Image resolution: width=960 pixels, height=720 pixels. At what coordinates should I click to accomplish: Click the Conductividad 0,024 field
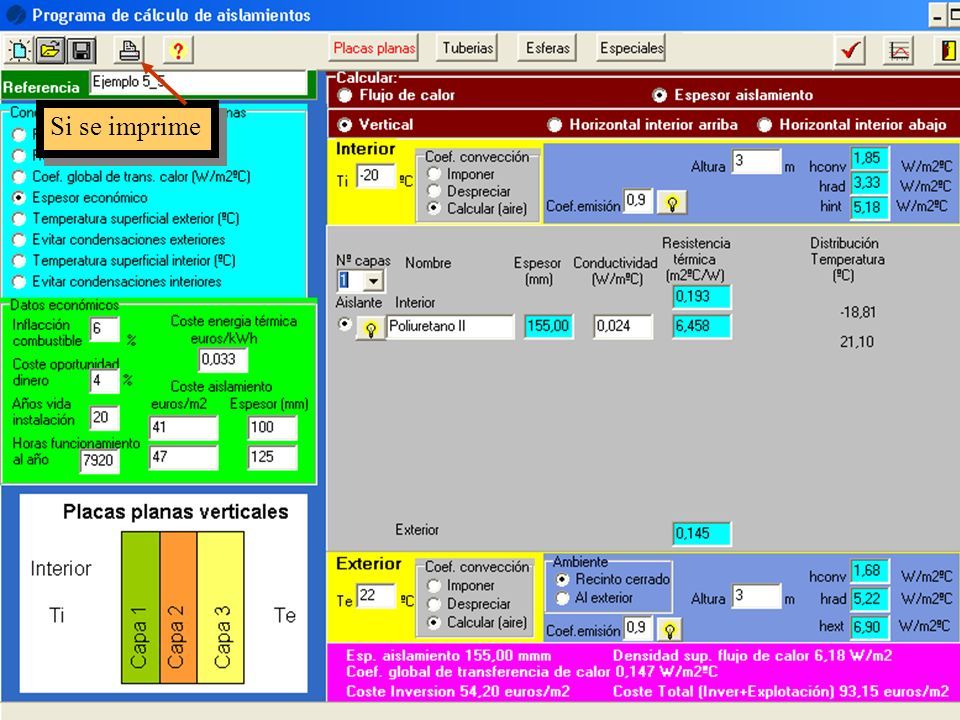623,326
